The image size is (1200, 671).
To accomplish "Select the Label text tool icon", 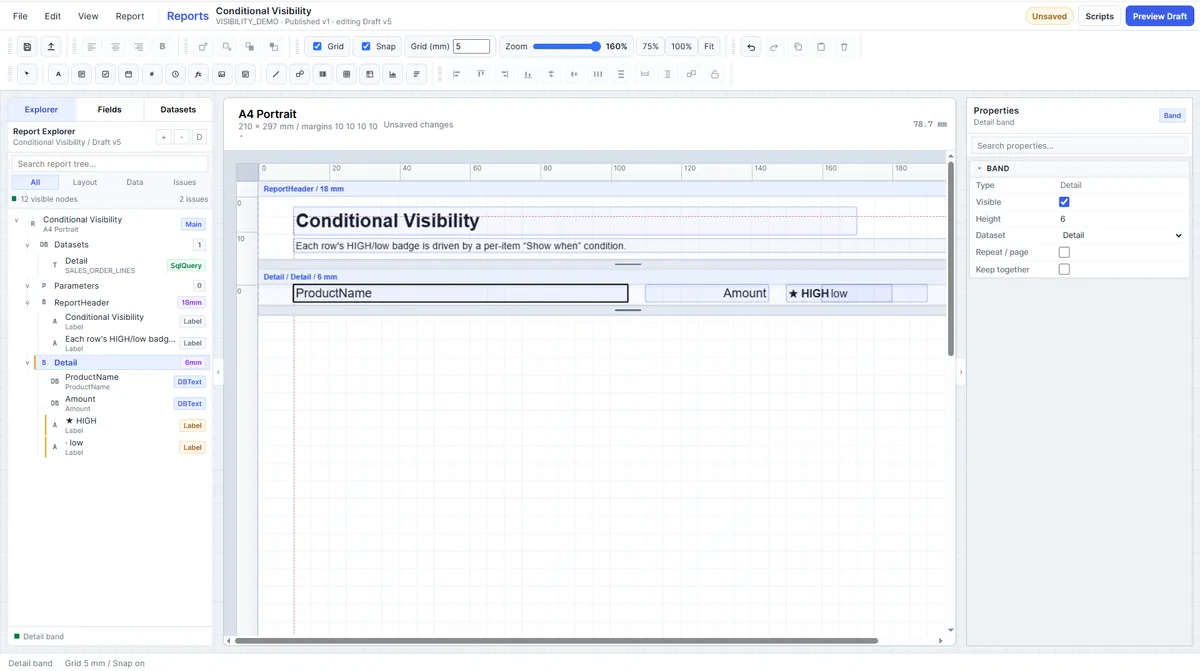I will (x=58, y=74).
